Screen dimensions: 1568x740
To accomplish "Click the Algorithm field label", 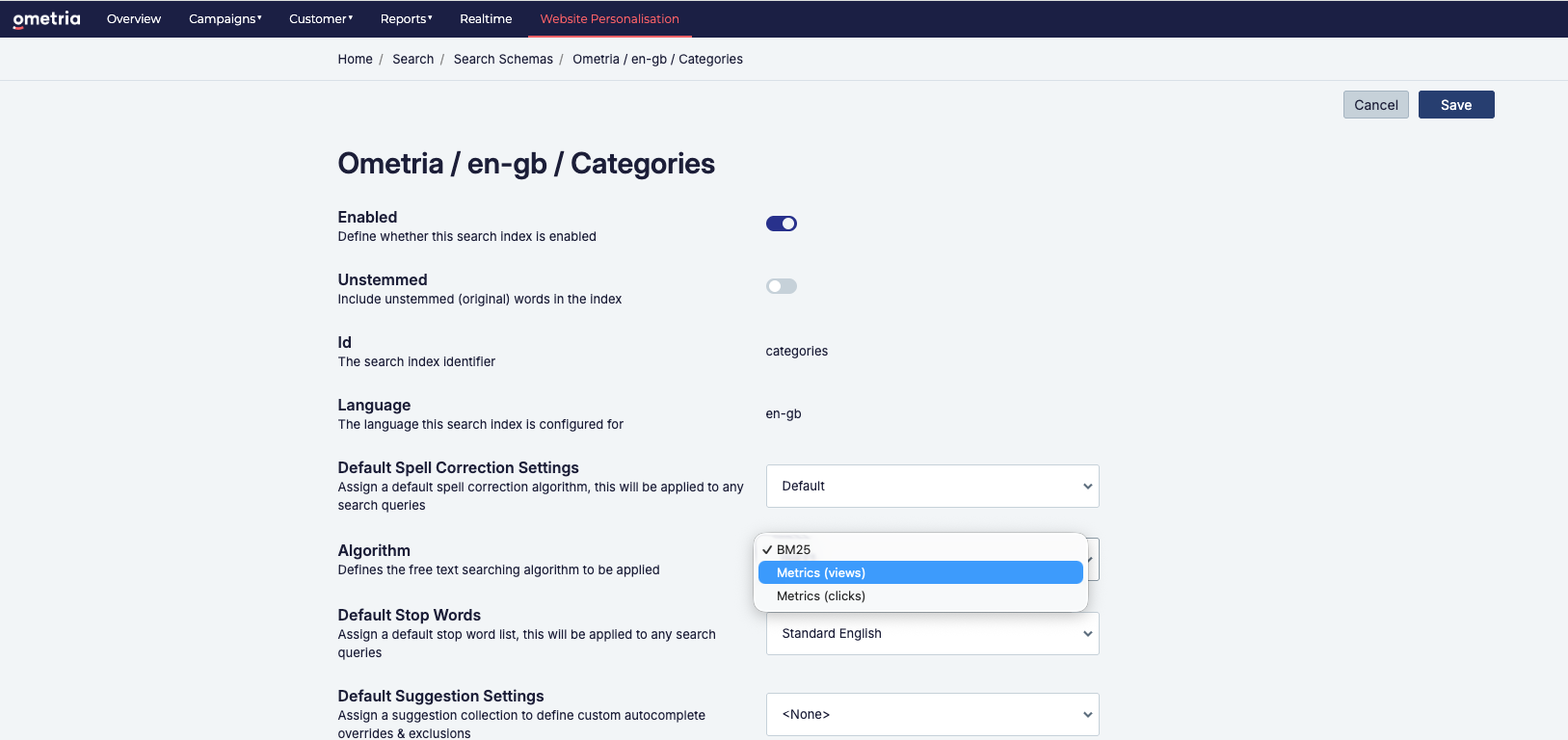I will tap(374, 550).
